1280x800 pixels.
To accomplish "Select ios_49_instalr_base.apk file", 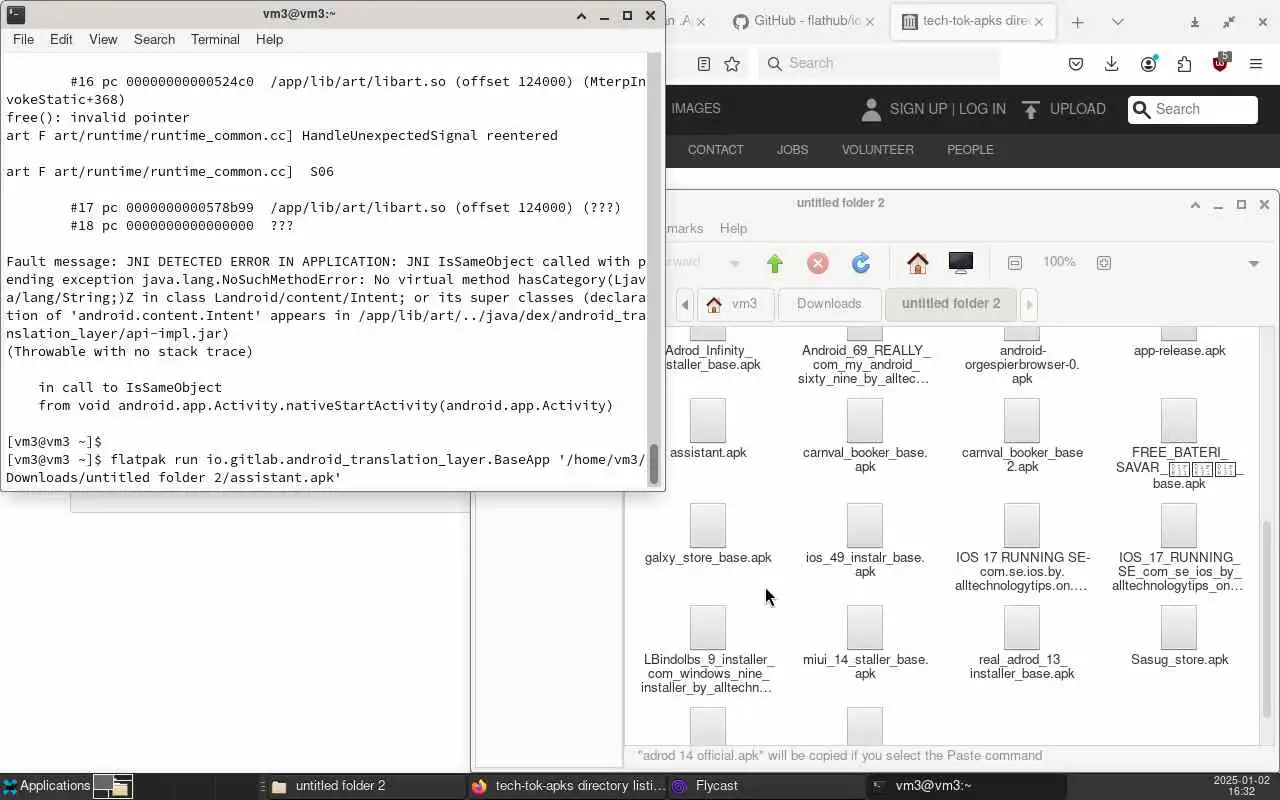I will [x=865, y=542].
